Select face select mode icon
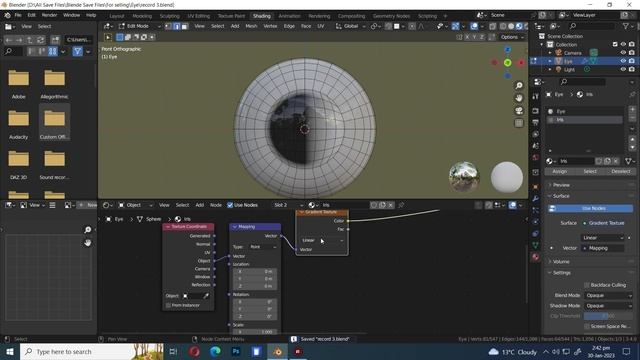Screen dimensions: 640x360 pyautogui.click(x=184, y=26)
